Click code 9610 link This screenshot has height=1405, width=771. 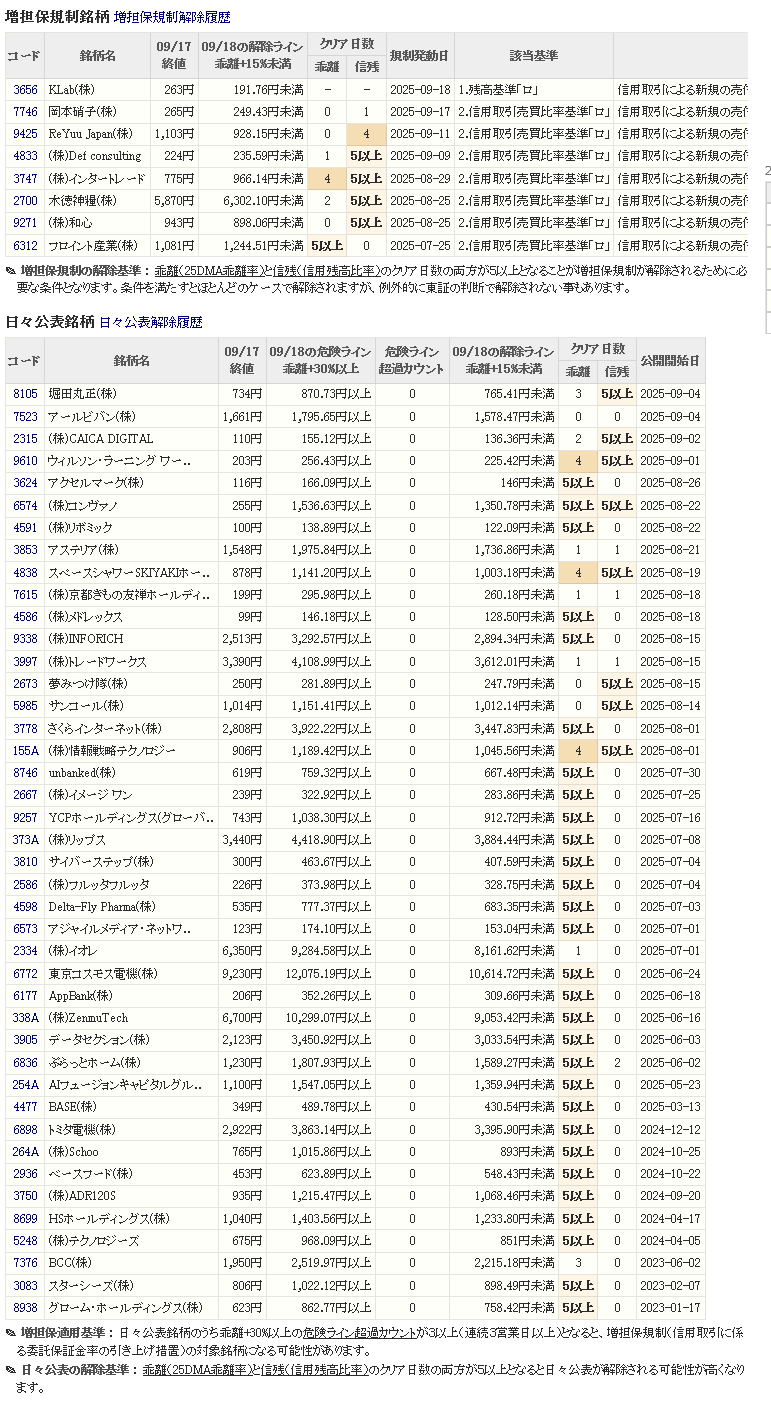point(25,461)
